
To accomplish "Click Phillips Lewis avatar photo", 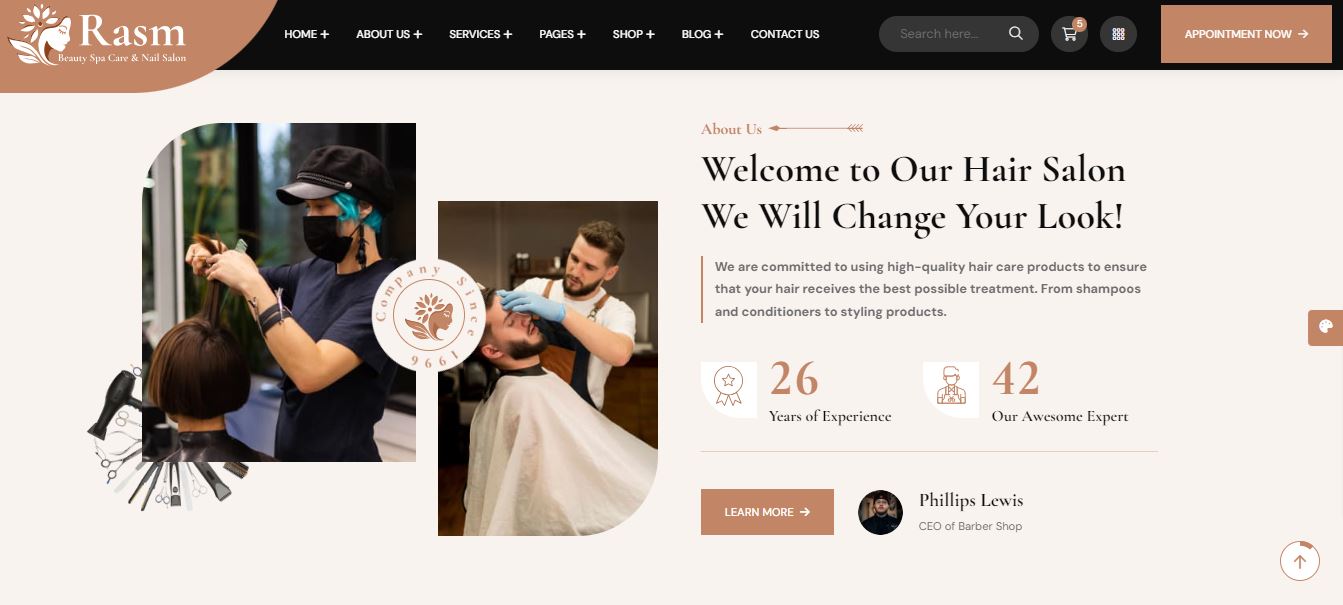I will [x=880, y=512].
